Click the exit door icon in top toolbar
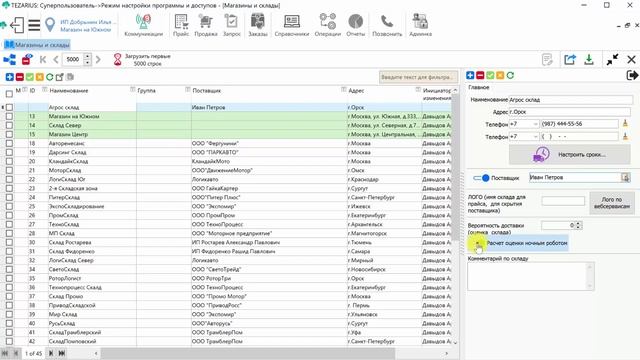The image size is (640, 360). click(x=17, y=25)
